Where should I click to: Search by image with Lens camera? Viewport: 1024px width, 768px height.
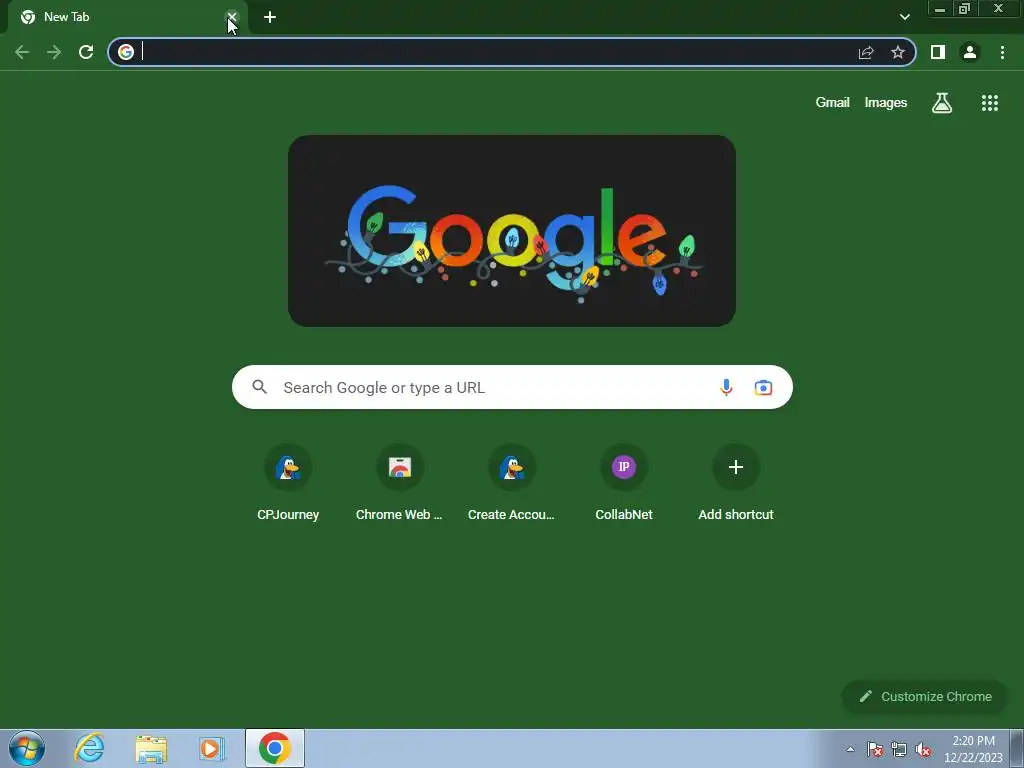pos(763,387)
